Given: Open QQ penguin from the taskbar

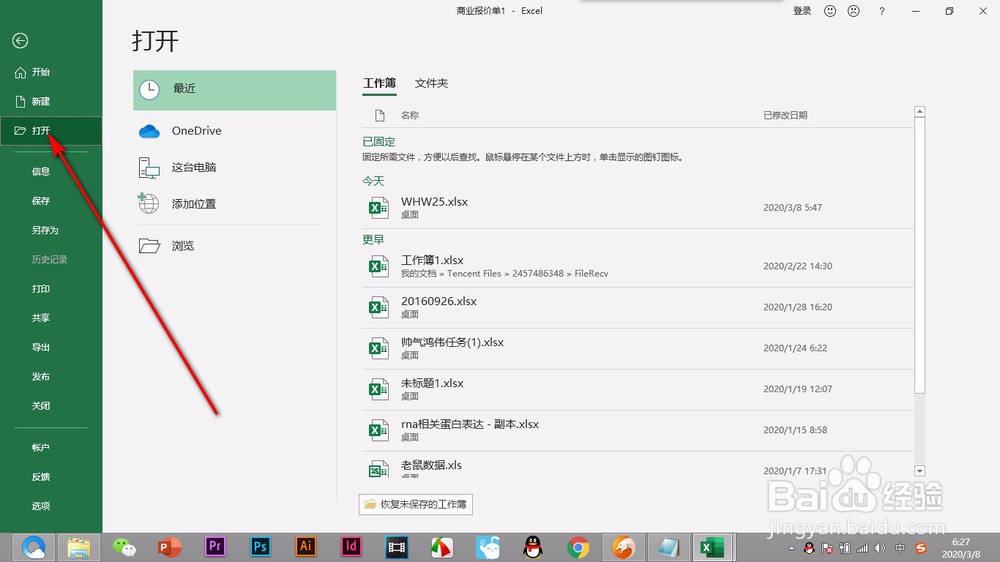Looking at the screenshot, I should click(533, 547).
